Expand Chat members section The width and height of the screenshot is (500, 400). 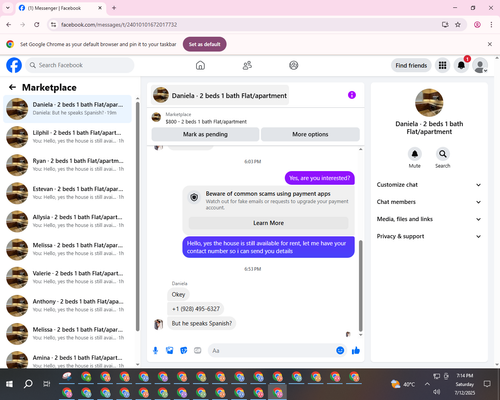point(429,202)
